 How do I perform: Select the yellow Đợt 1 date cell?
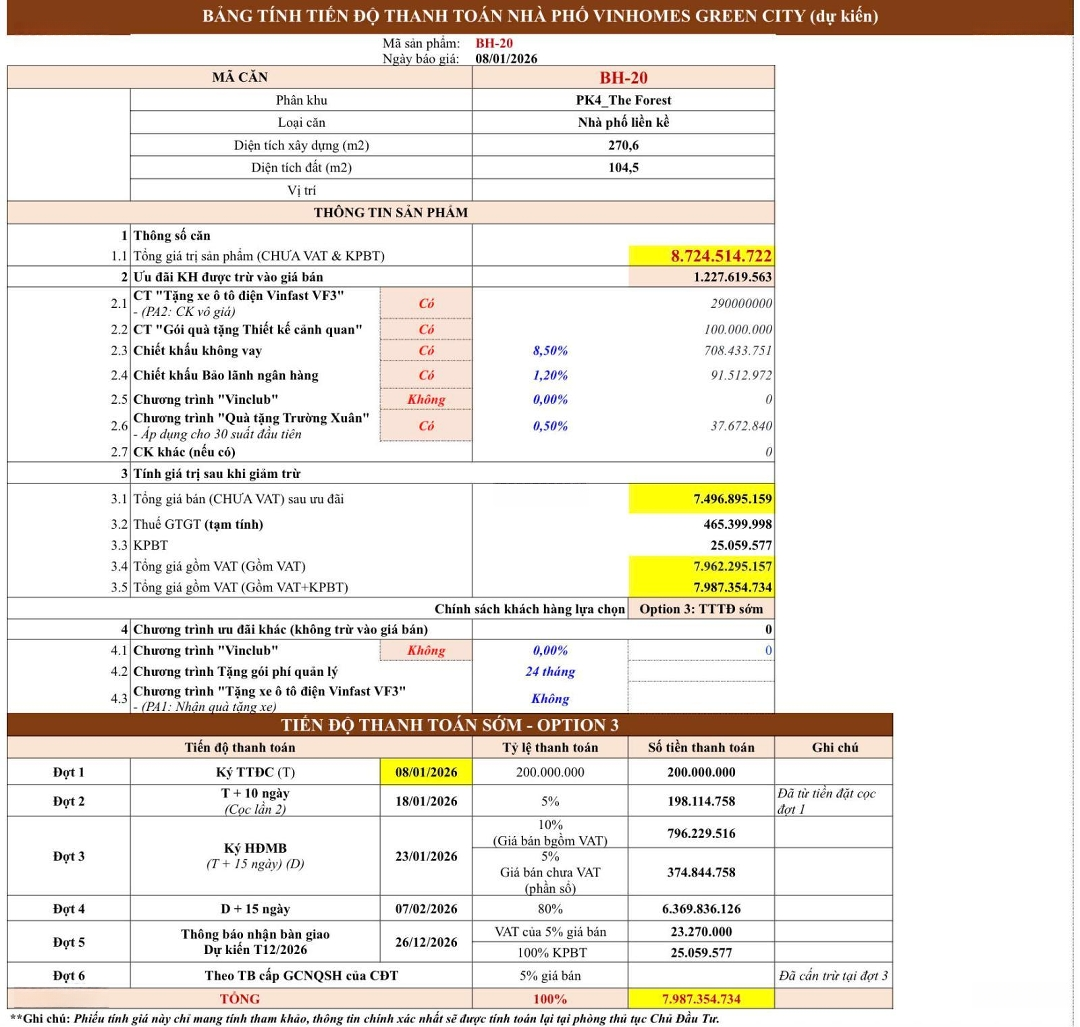pos(426,772)
